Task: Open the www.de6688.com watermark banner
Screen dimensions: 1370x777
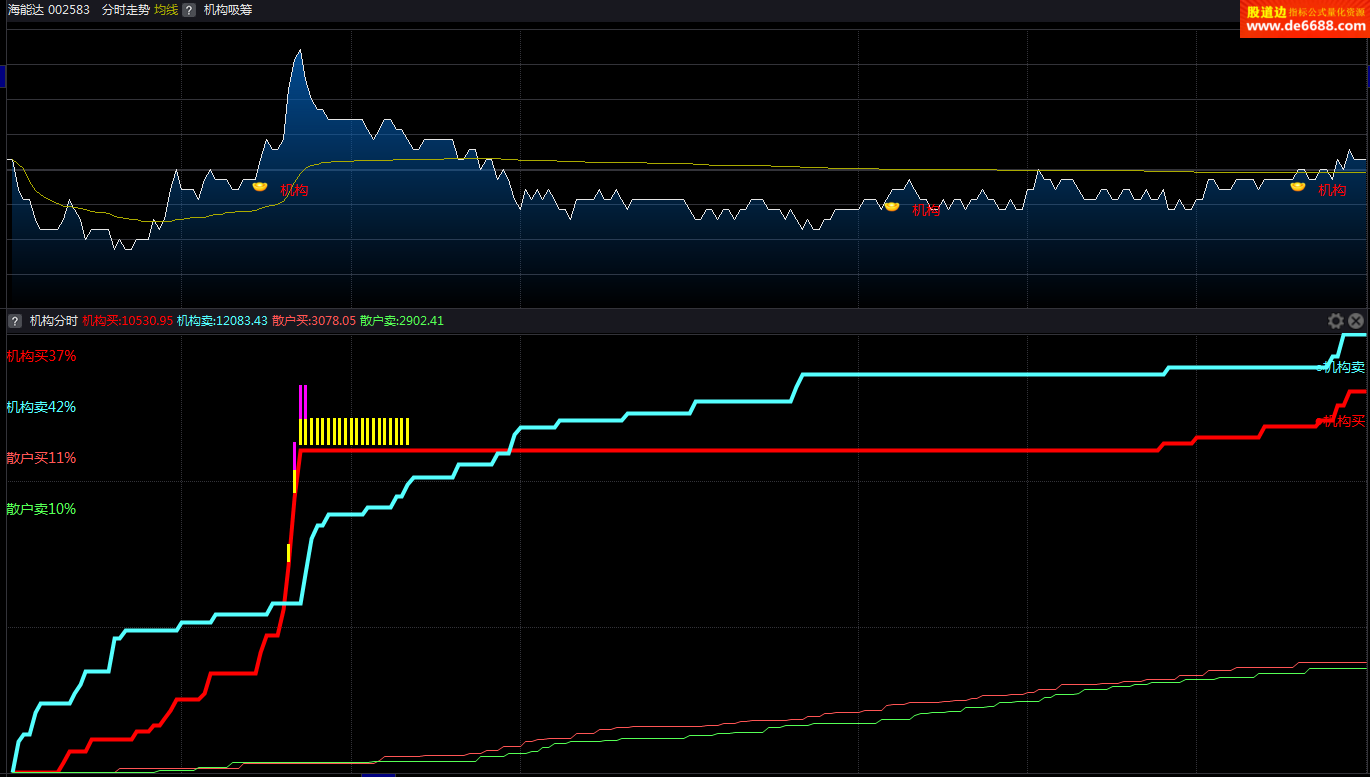Action: (x=1304, y=19)
